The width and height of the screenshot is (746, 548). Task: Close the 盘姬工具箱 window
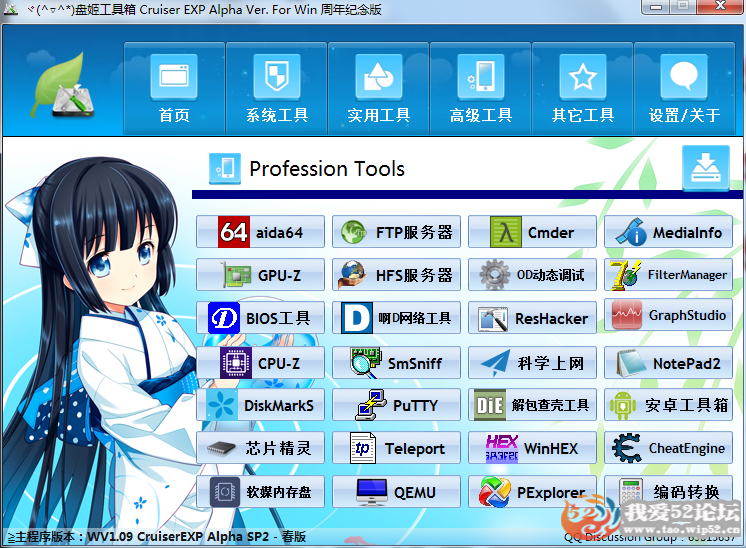coord(720,7)
